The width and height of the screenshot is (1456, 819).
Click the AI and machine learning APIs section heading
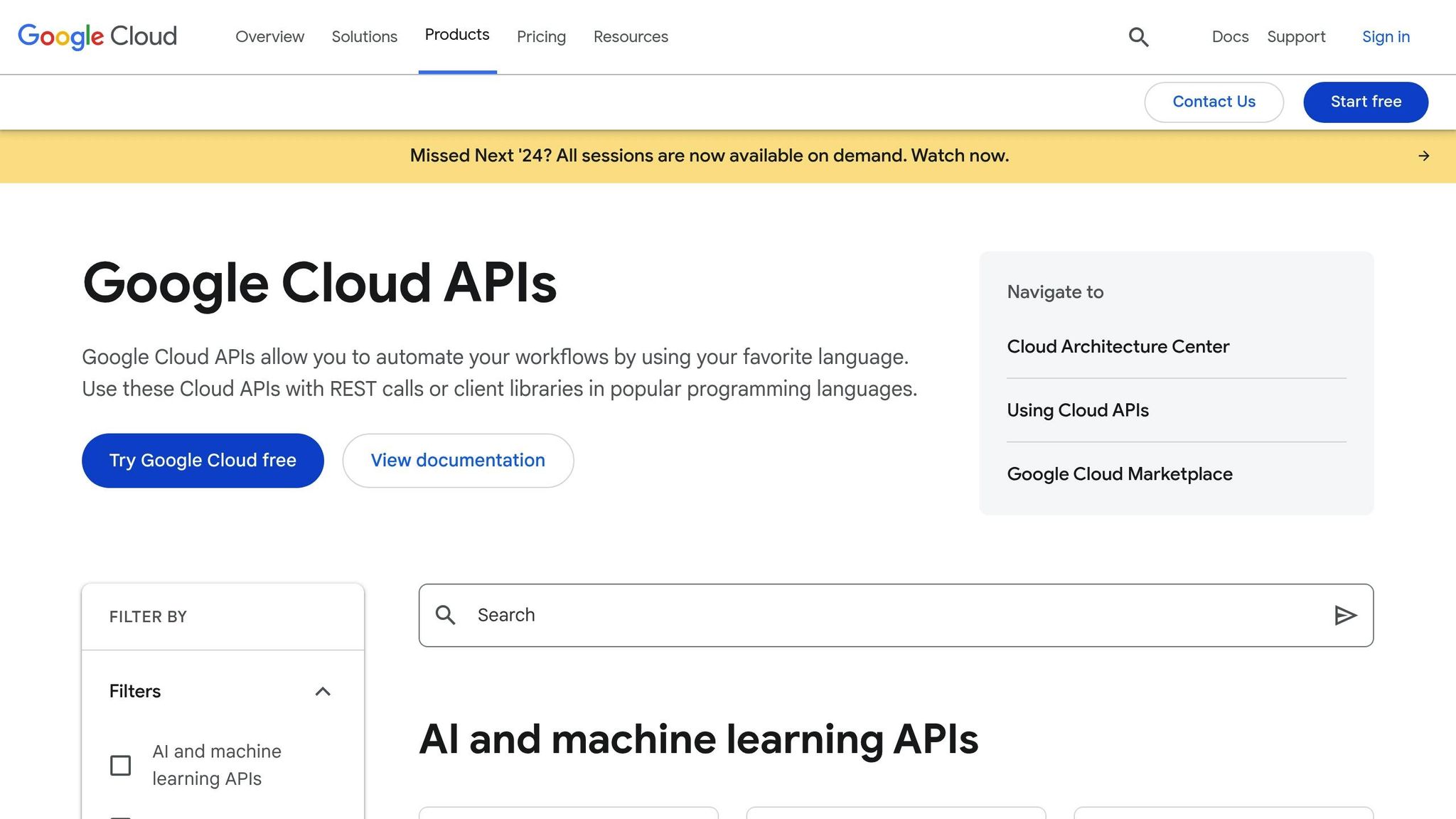tap(698, 739)
